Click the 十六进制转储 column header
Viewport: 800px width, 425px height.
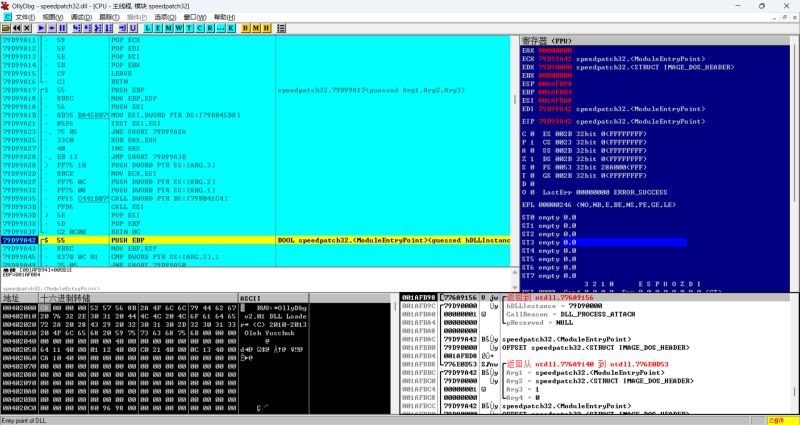coord(139,298)
